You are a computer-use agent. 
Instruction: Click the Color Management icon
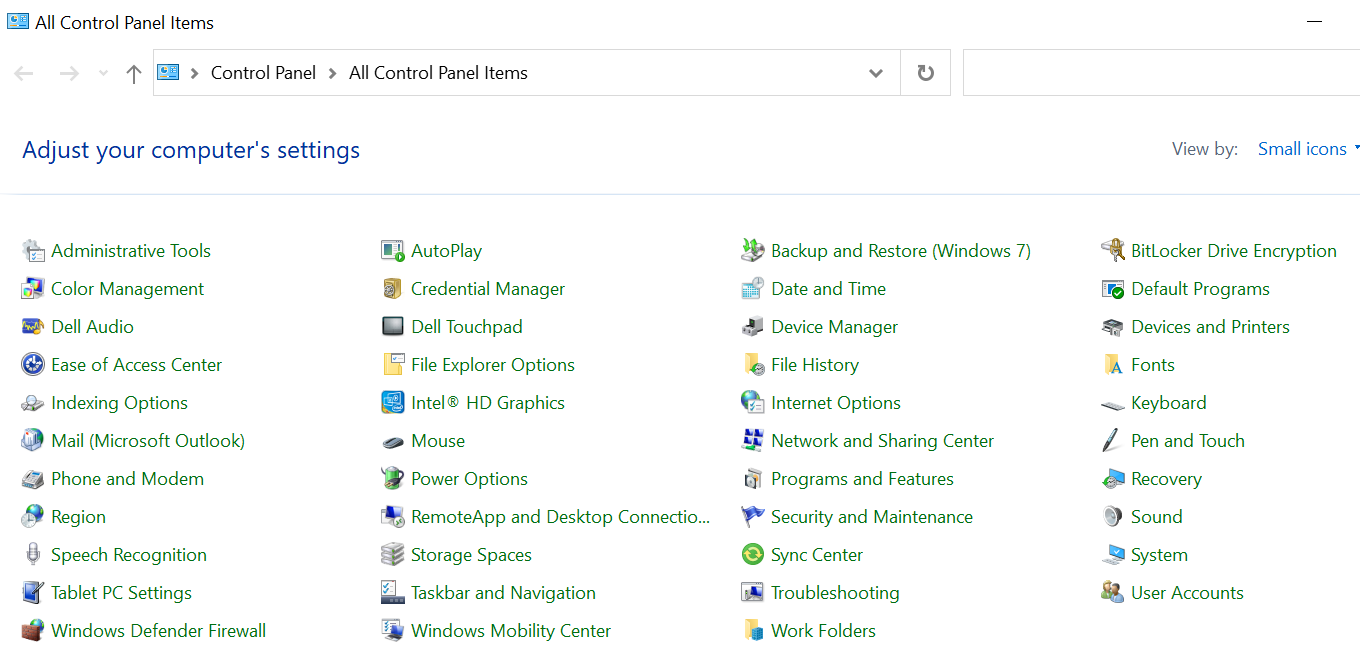click(33, 289)
